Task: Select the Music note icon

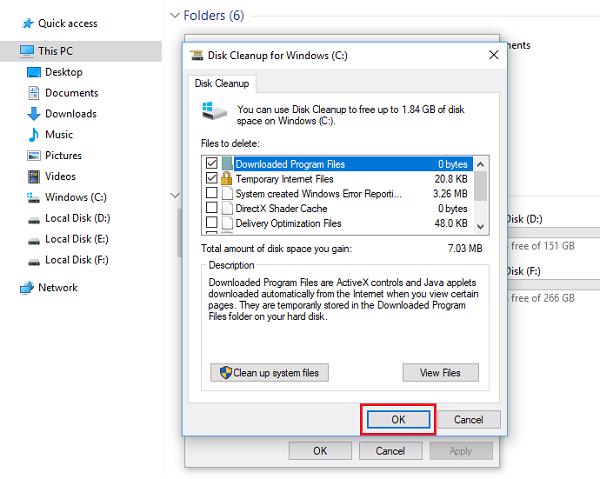Action: pyautogui.click(x=35, y=135)
